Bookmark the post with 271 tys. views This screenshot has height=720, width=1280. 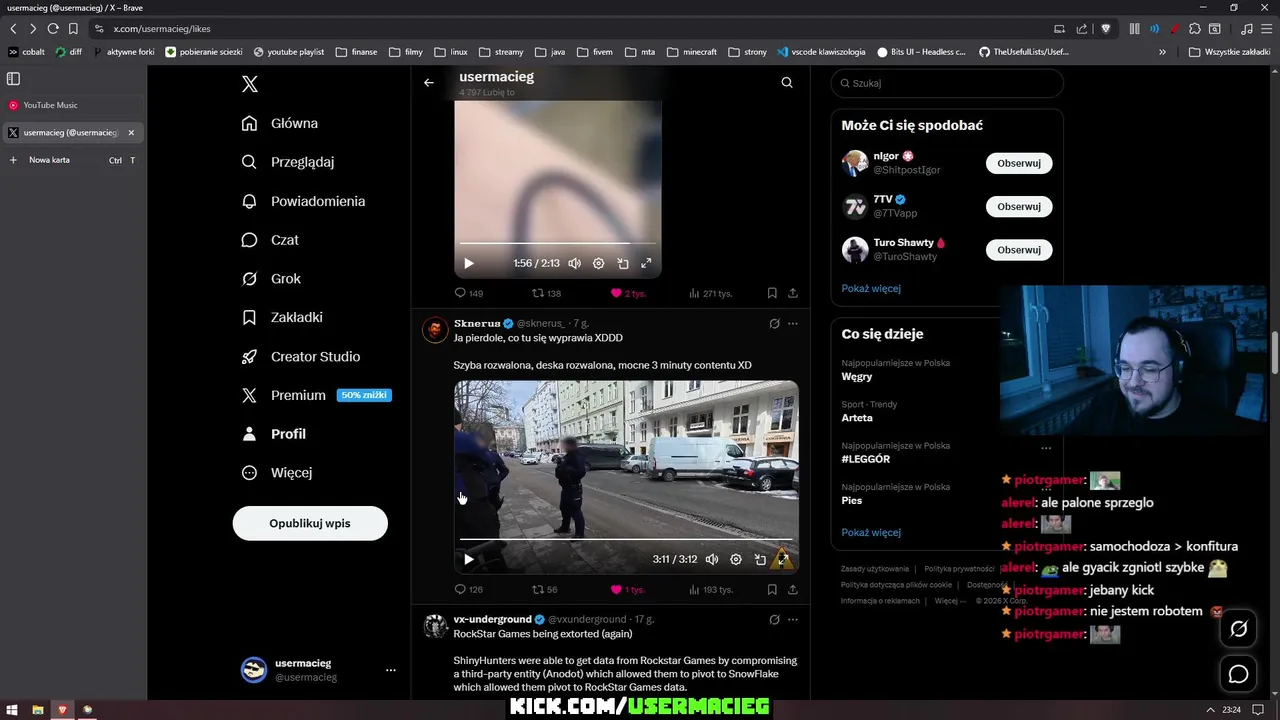pos(772,293)
